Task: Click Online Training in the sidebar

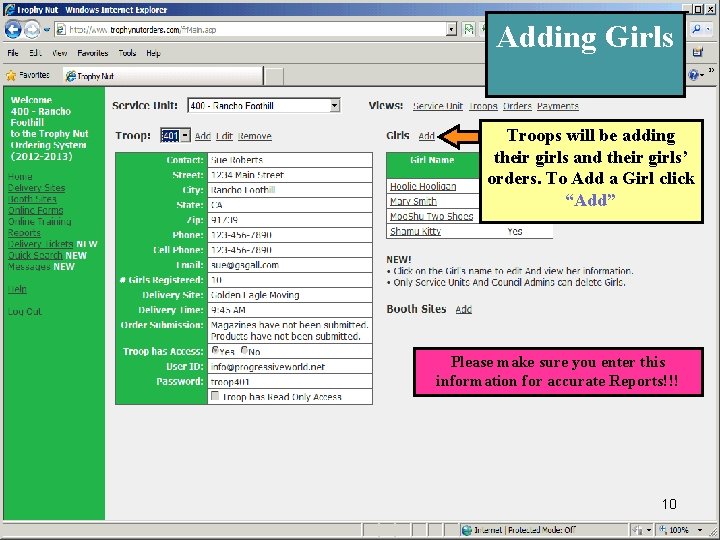Action: click(x=39, y=221)
